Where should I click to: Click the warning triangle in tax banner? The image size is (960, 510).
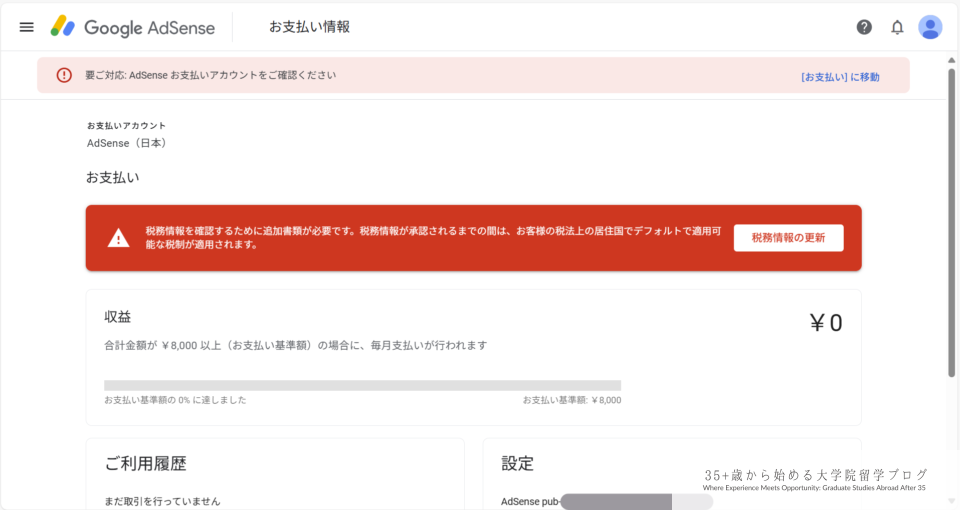(119, 238)
